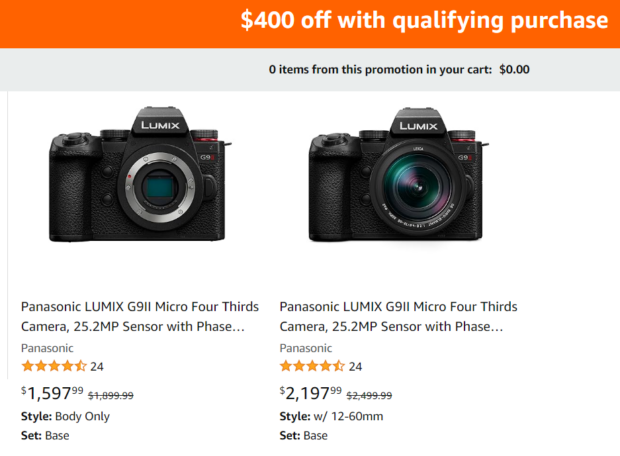Click the struck-through $1,899.99 list price

coord(110,395)
